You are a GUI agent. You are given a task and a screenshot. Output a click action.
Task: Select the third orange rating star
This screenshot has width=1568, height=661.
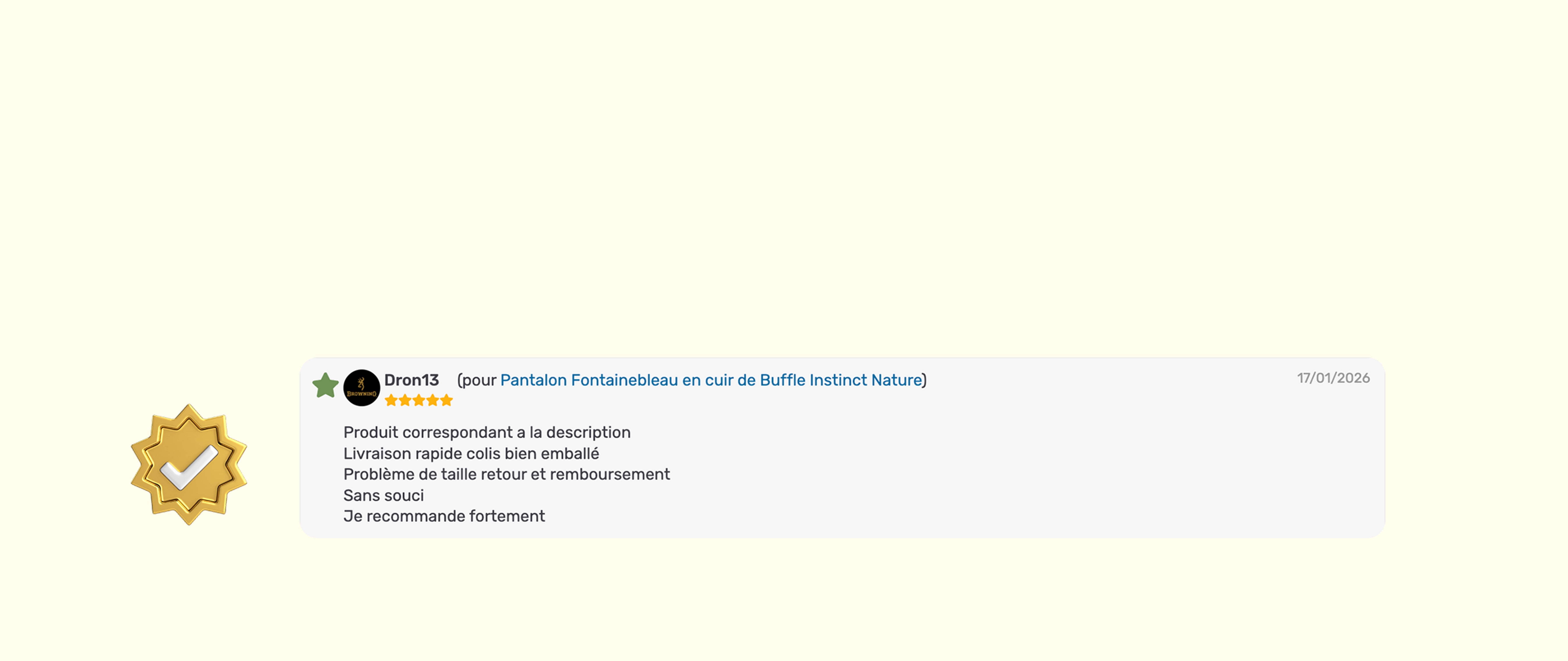(x=419, y=401)
